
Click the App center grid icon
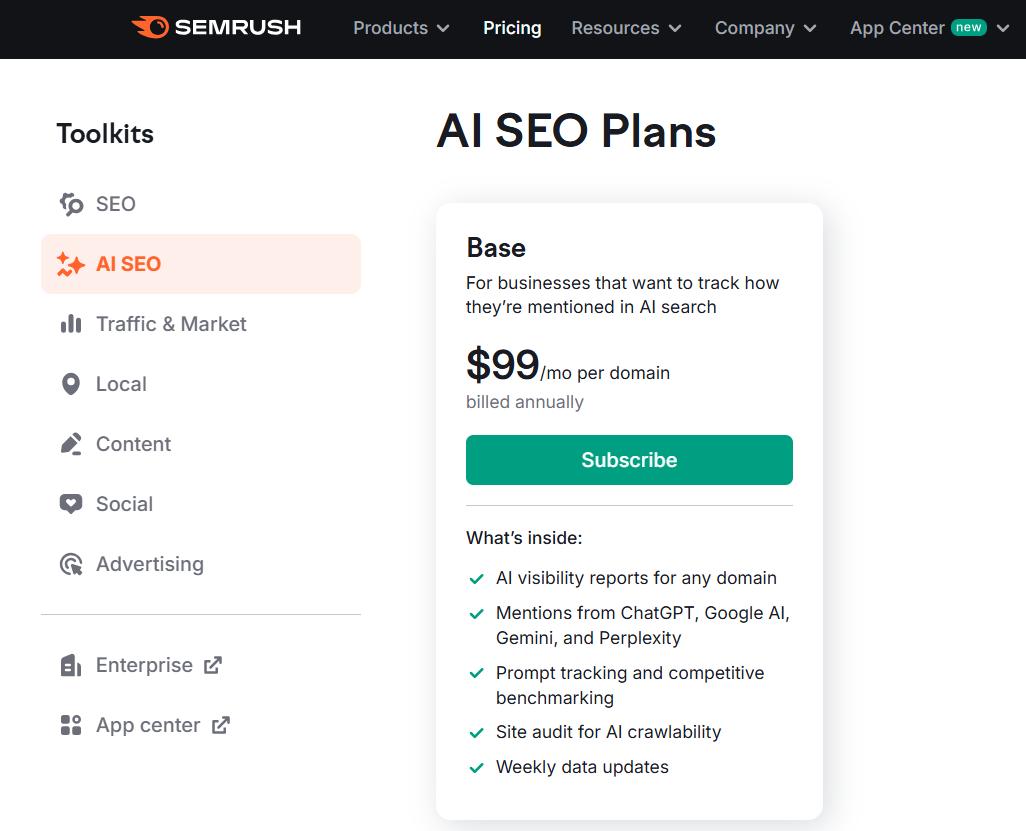(70, 724)
